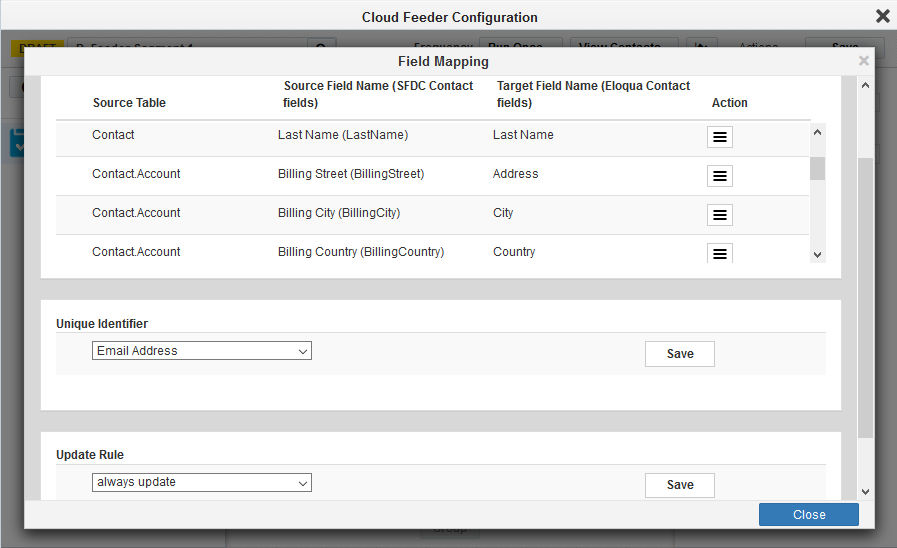Open Billing Country mapping action menu
The image size is (897, 548).
(719, 253)
